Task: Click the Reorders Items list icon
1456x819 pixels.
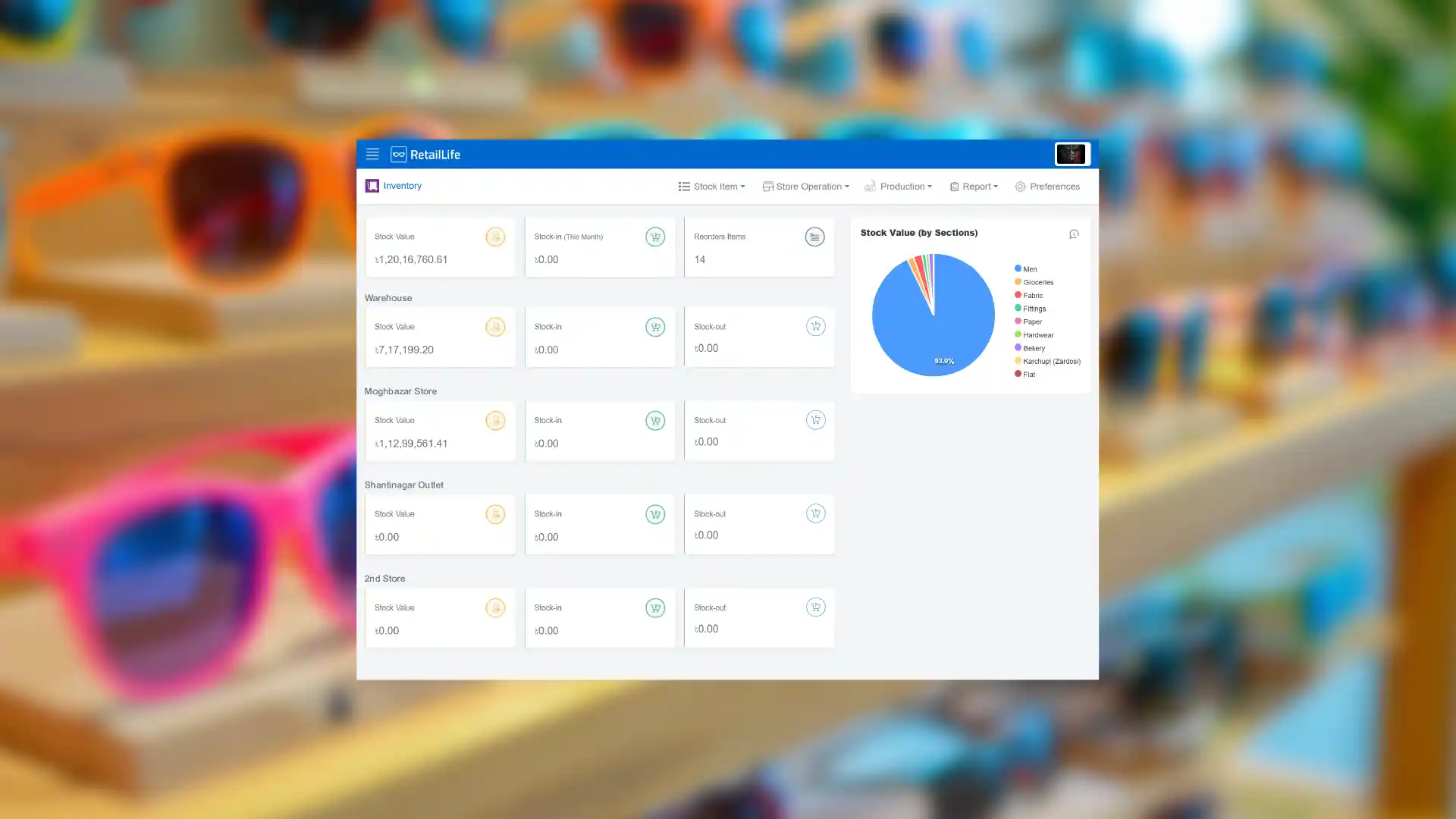Action: pyautogui.click(x=814, y=237)
